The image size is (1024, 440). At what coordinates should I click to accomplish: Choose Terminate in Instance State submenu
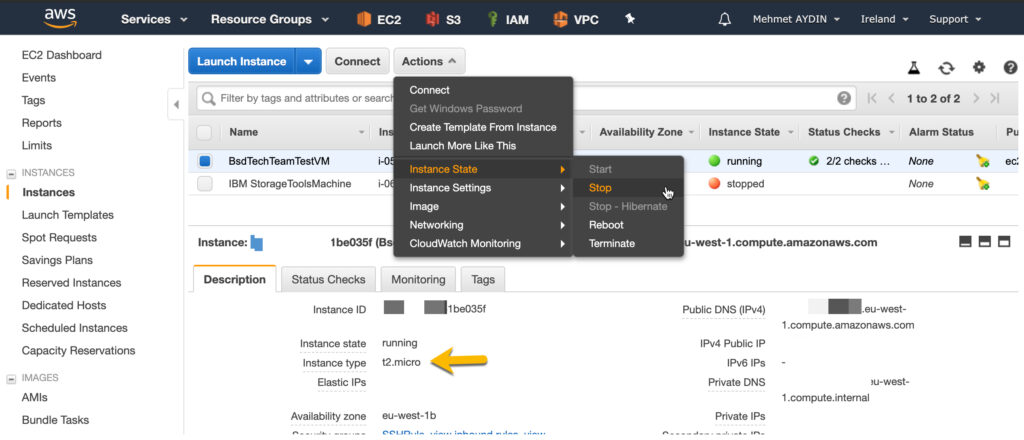click(628, 244)
